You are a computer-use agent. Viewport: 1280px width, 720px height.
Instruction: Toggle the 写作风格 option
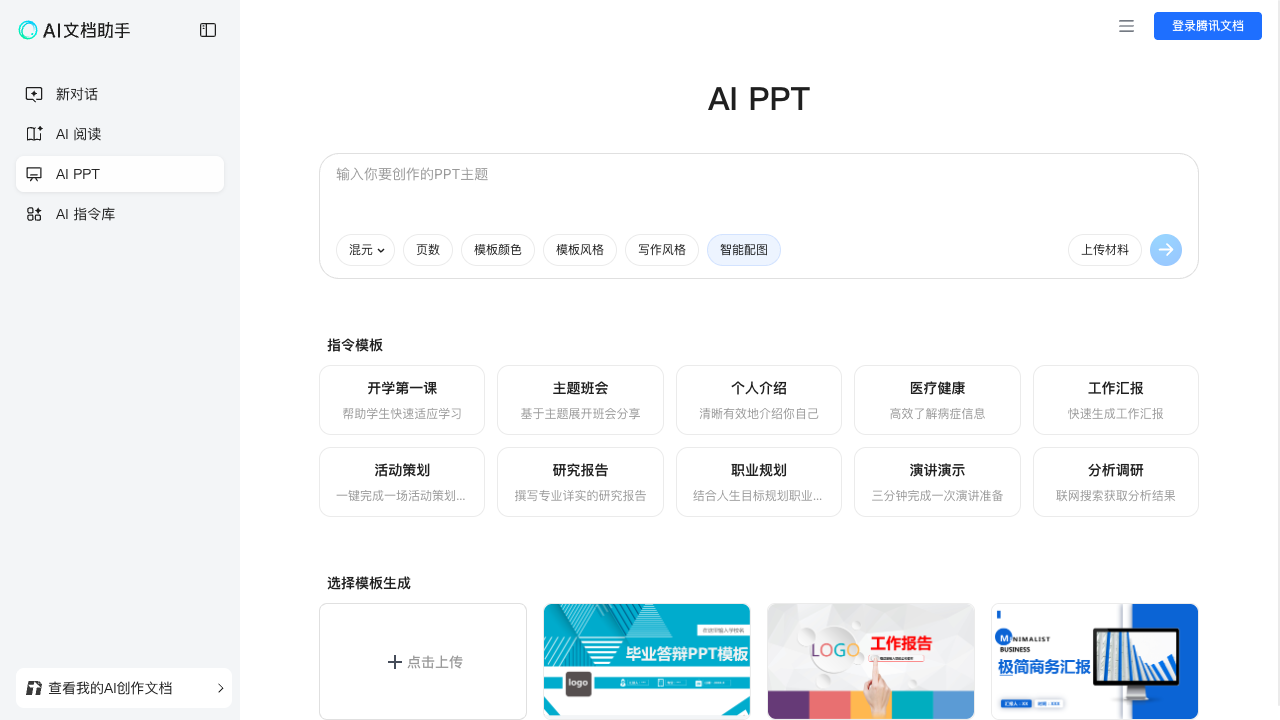click(662, 250)
